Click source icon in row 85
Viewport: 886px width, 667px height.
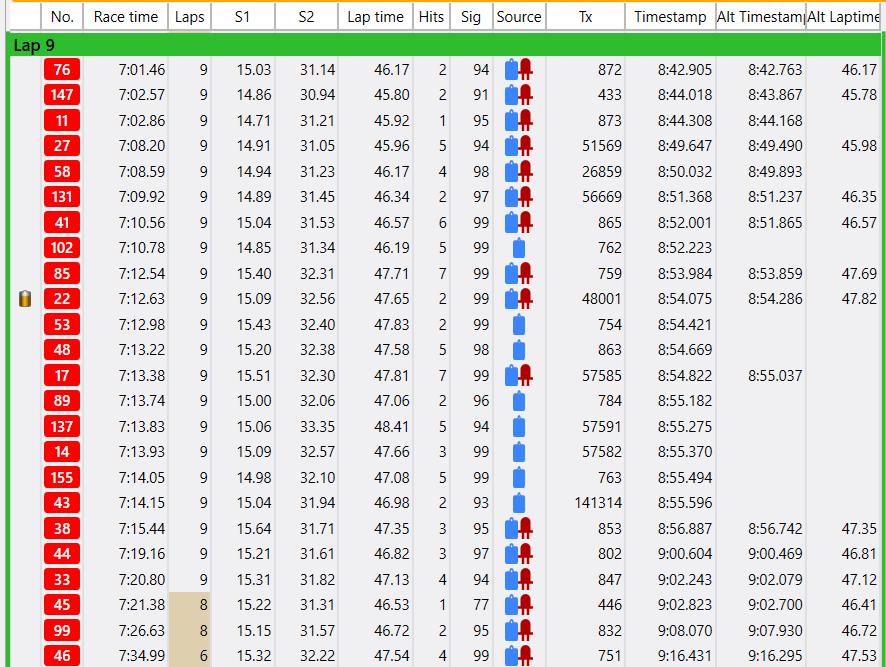[519, 274]
